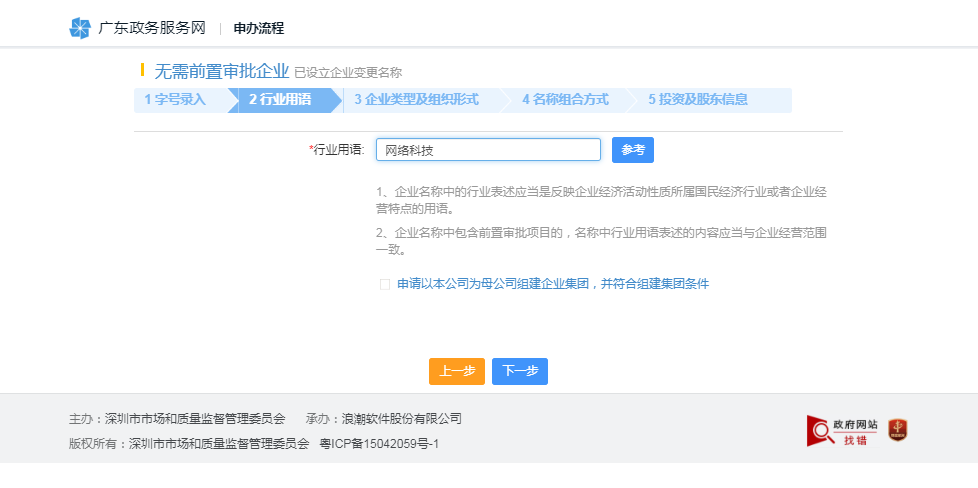
Task: Click the 申办流程 header text
Action: point(259,28)
